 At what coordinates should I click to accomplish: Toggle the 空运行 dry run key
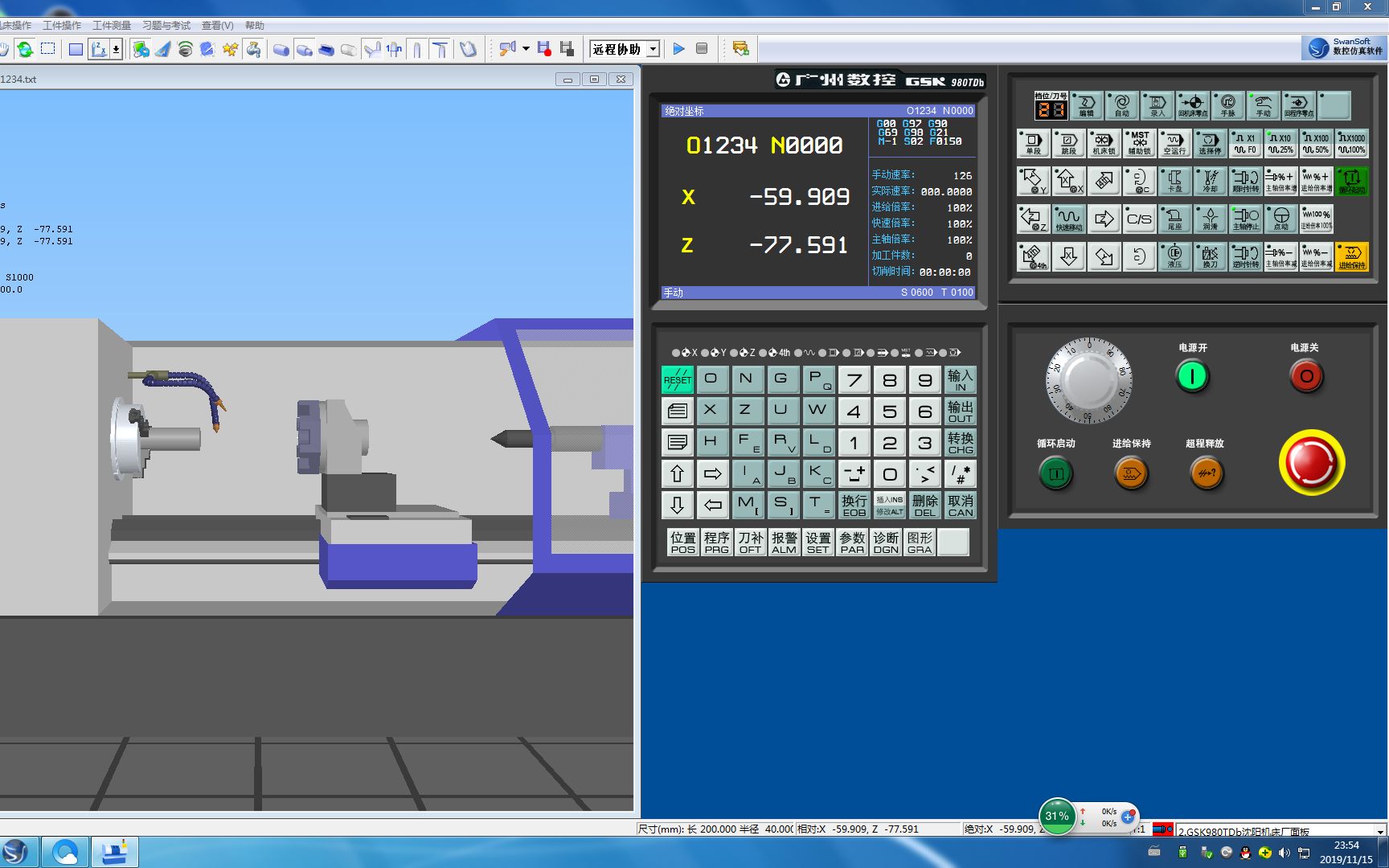click(x=1174, y=143)
